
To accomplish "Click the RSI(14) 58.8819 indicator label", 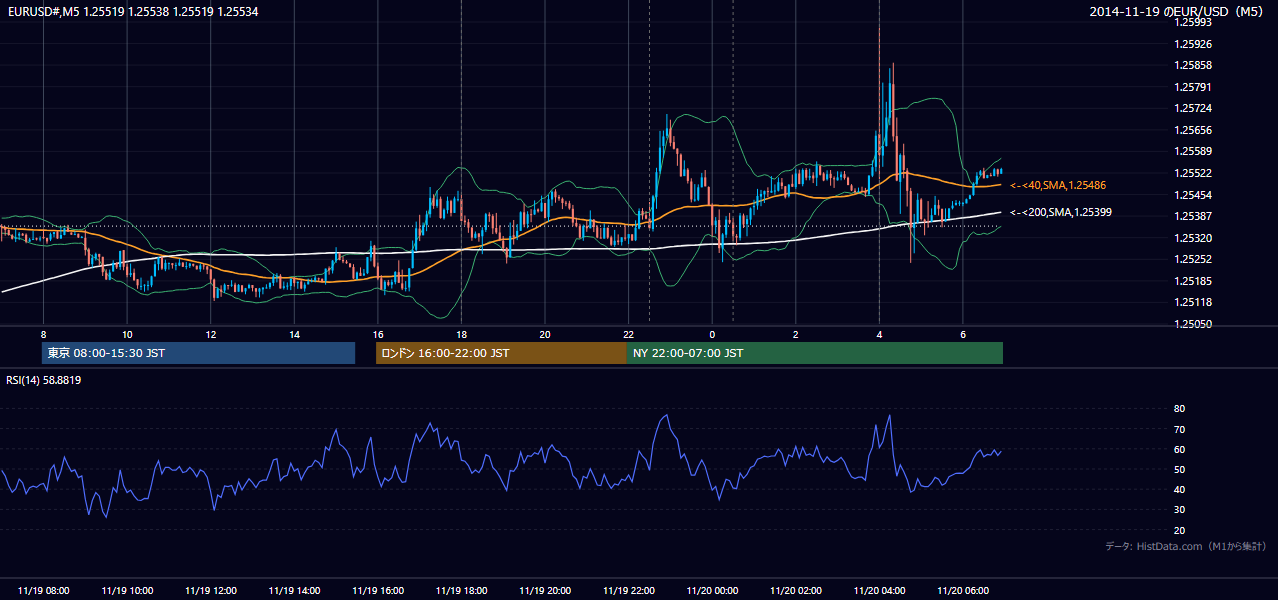I will coord(44,380).
